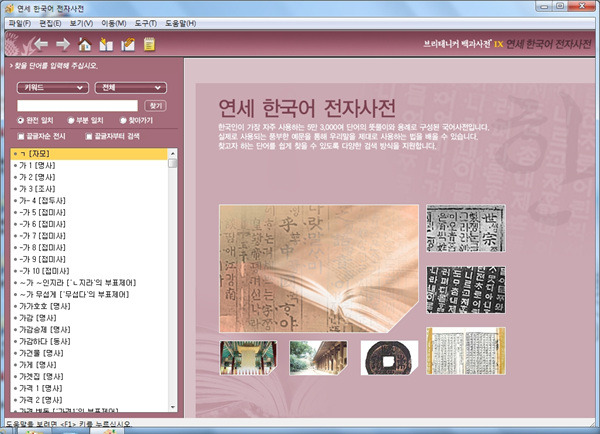The height and width of the screenshot is (434, 600).
Task: Open the 이동(M) menu
Action: point(114,23)
